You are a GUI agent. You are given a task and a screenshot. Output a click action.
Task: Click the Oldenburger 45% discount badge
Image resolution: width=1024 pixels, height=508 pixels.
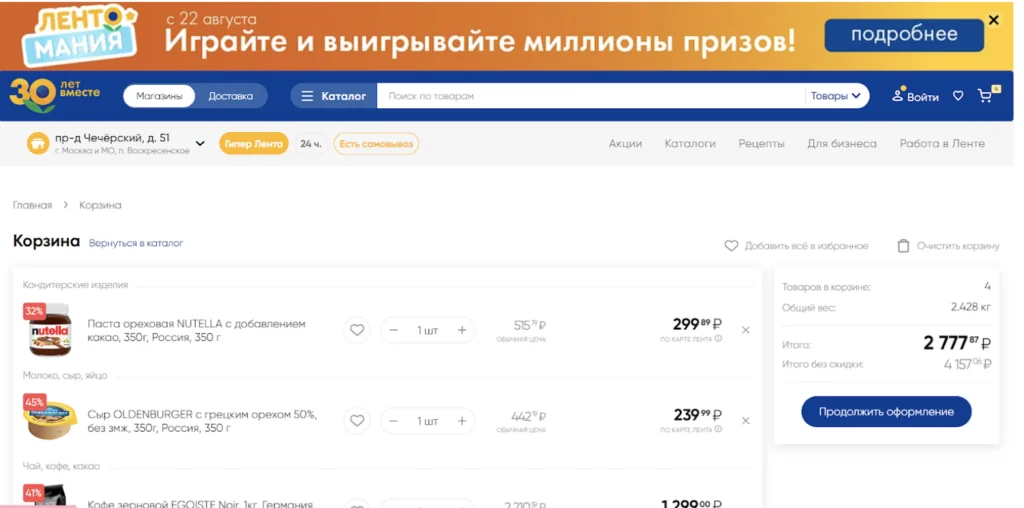pyautogui.click(x=35, y=402)
